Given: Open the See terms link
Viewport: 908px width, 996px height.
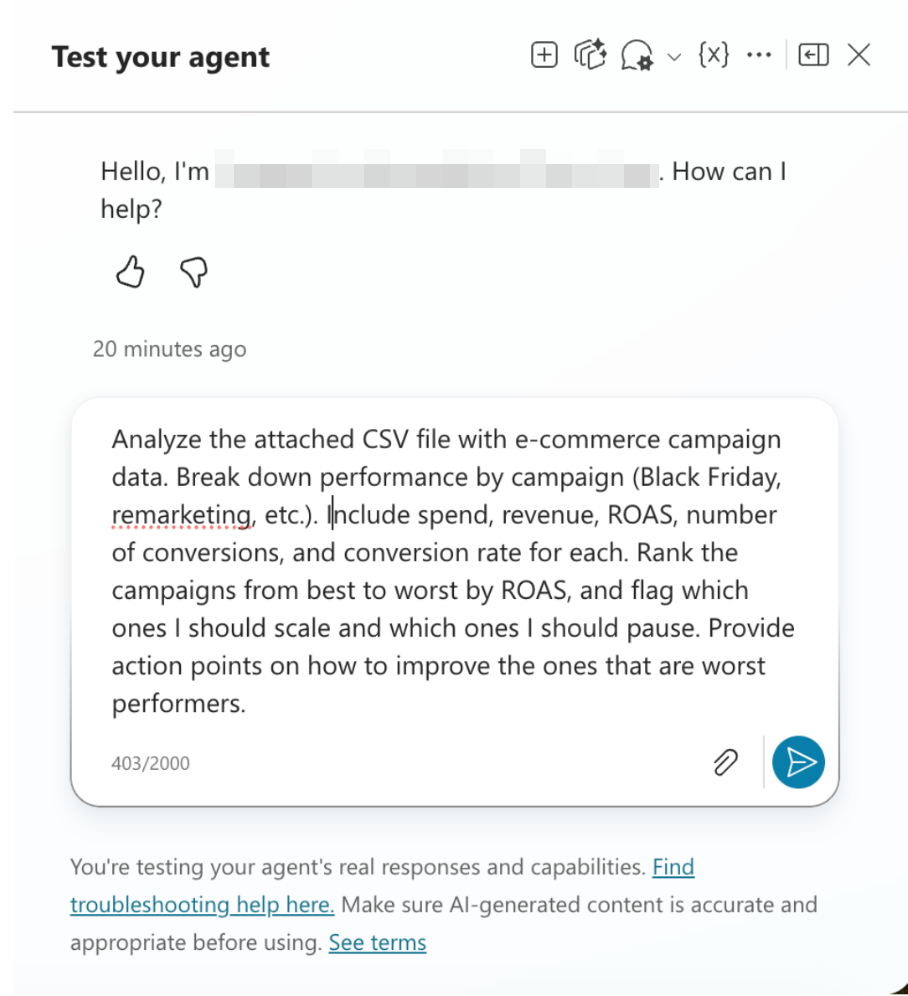Looking at the screenshot, I should (377, 942).
